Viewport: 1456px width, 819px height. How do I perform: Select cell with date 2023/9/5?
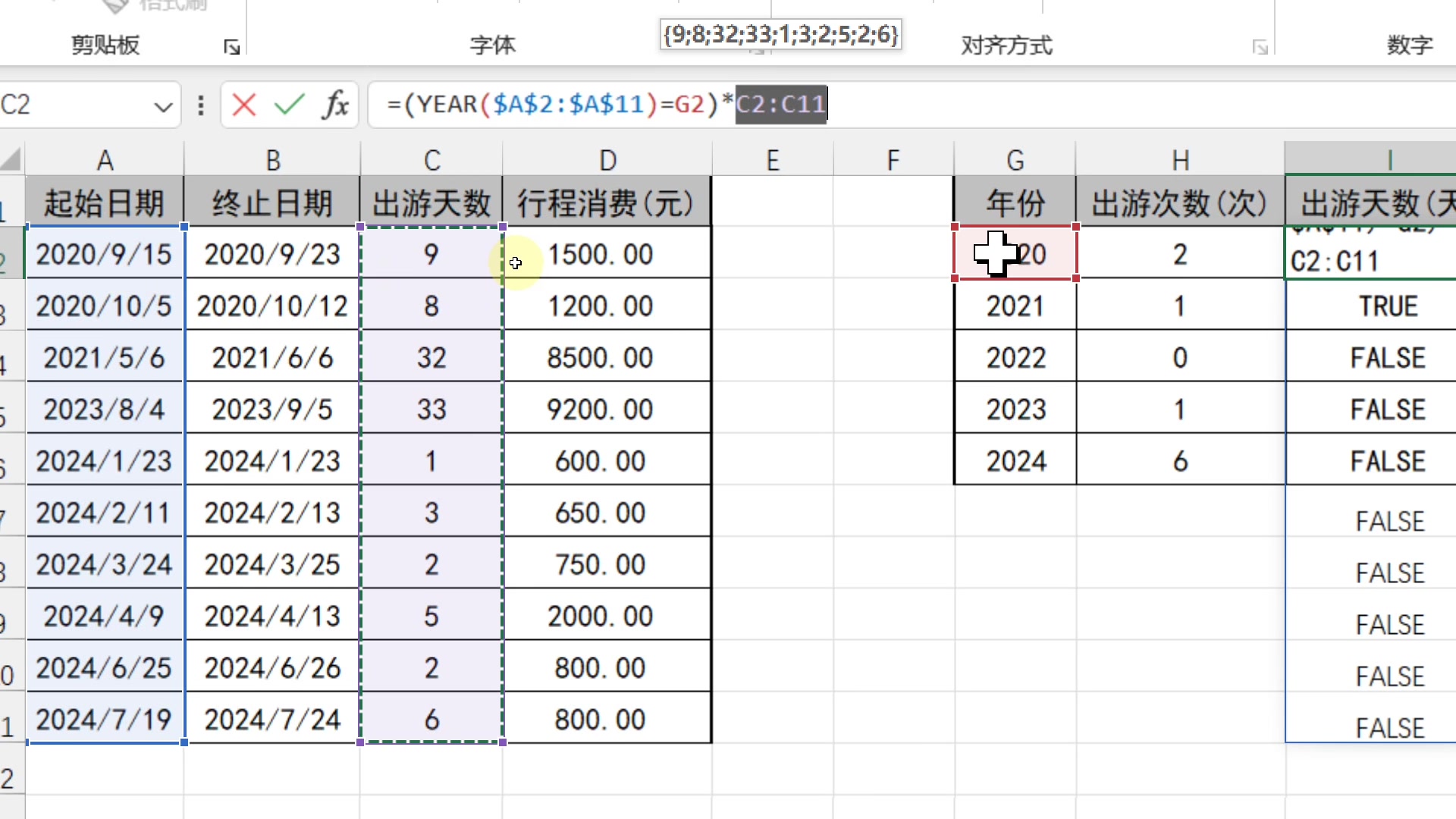tap(272, 409)
